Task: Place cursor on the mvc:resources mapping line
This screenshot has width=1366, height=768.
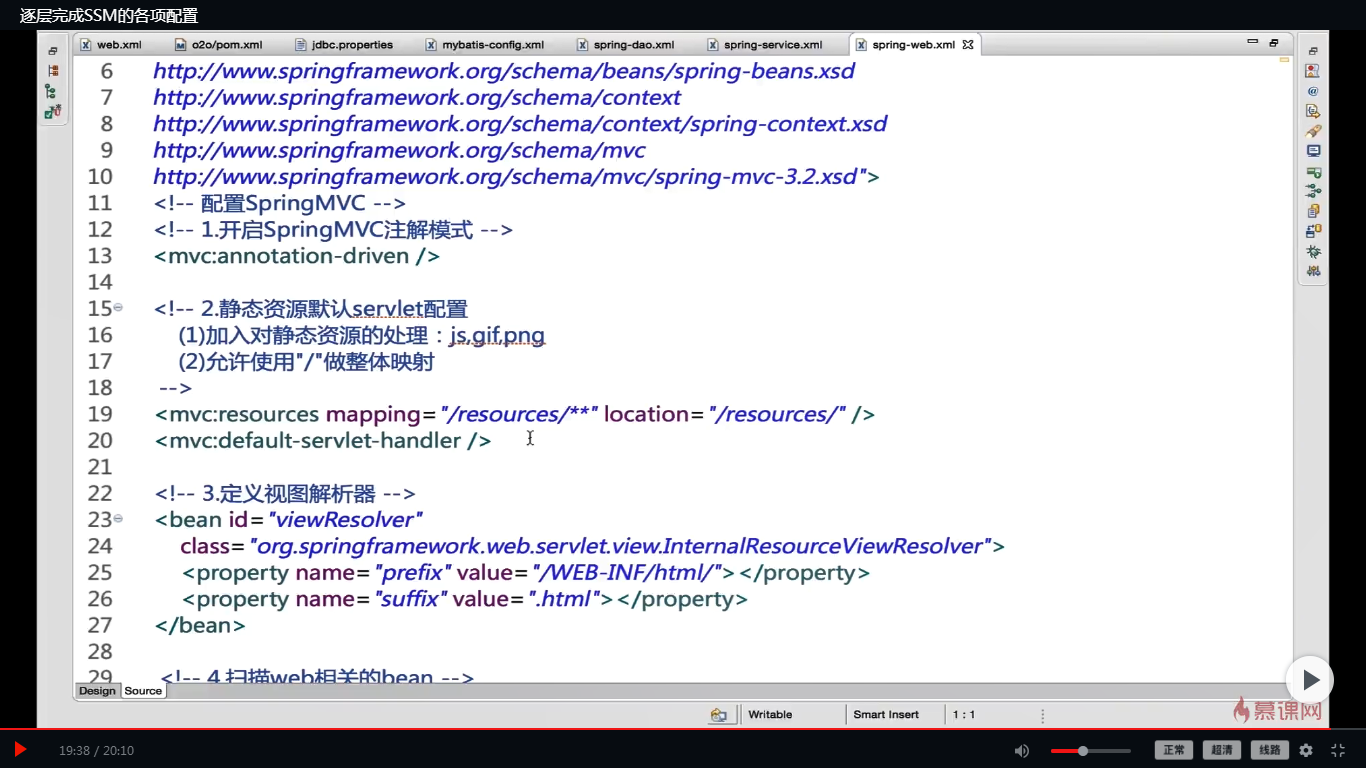Action: 515,414
